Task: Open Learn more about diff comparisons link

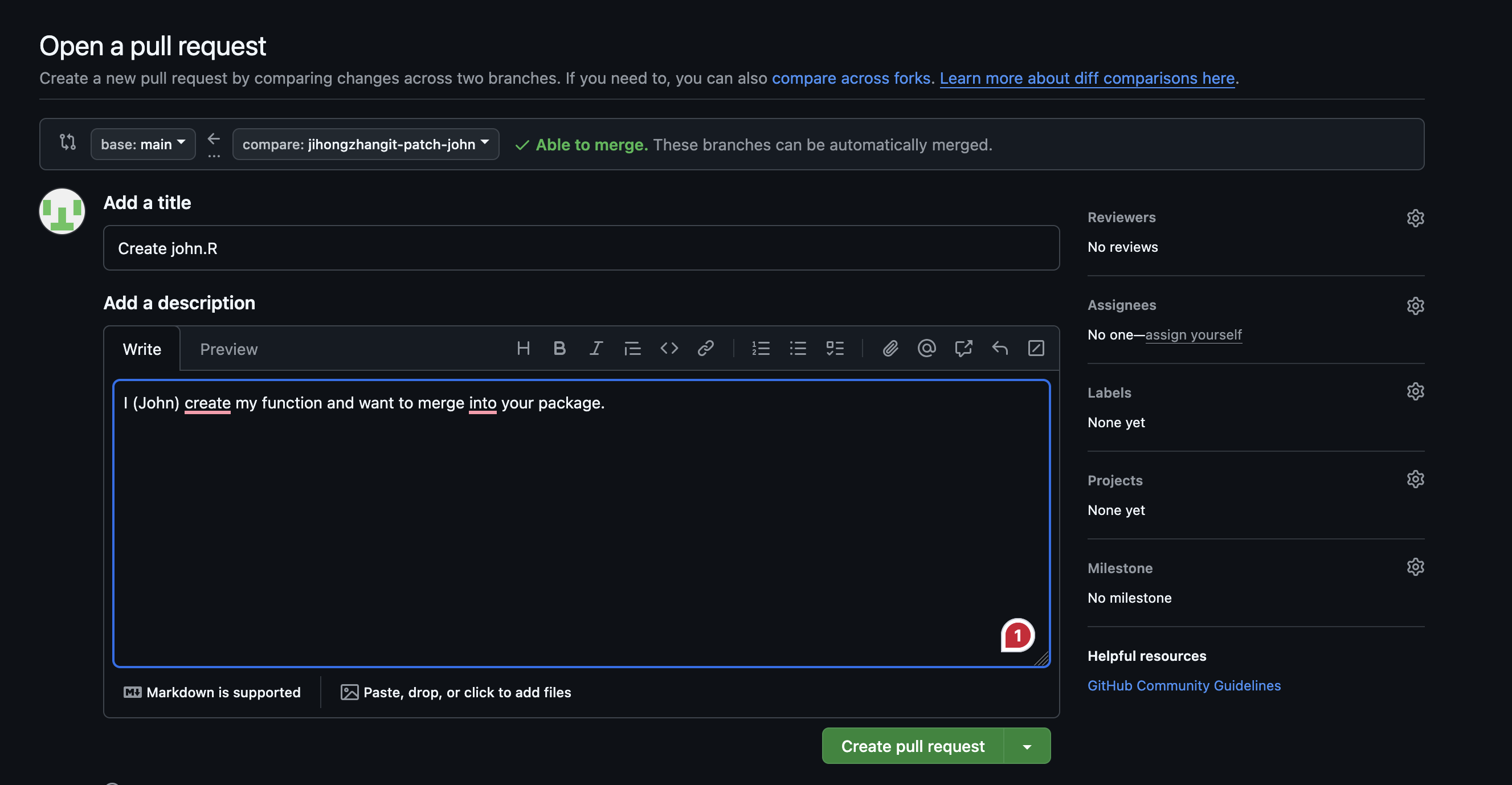Action: coord(1087,78)
